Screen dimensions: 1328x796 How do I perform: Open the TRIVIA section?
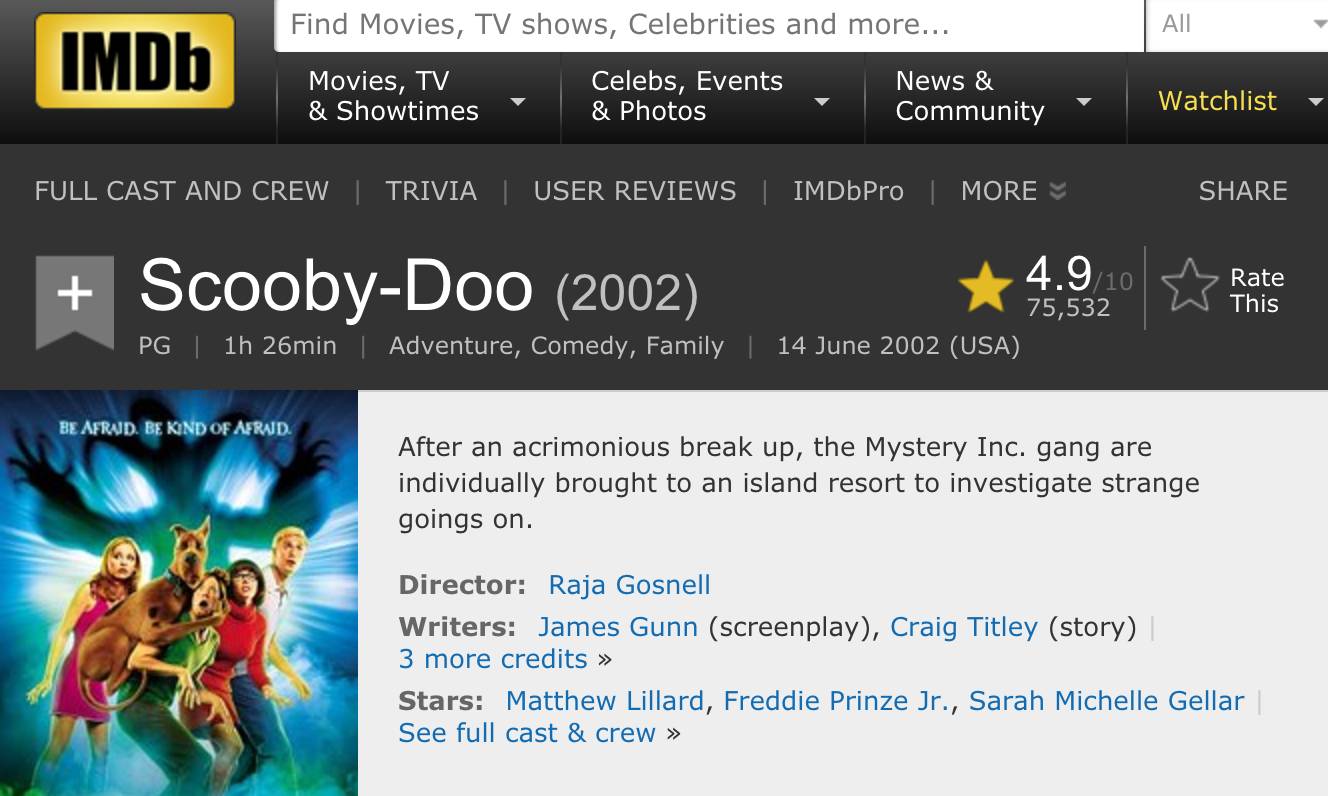pos(431,191)
